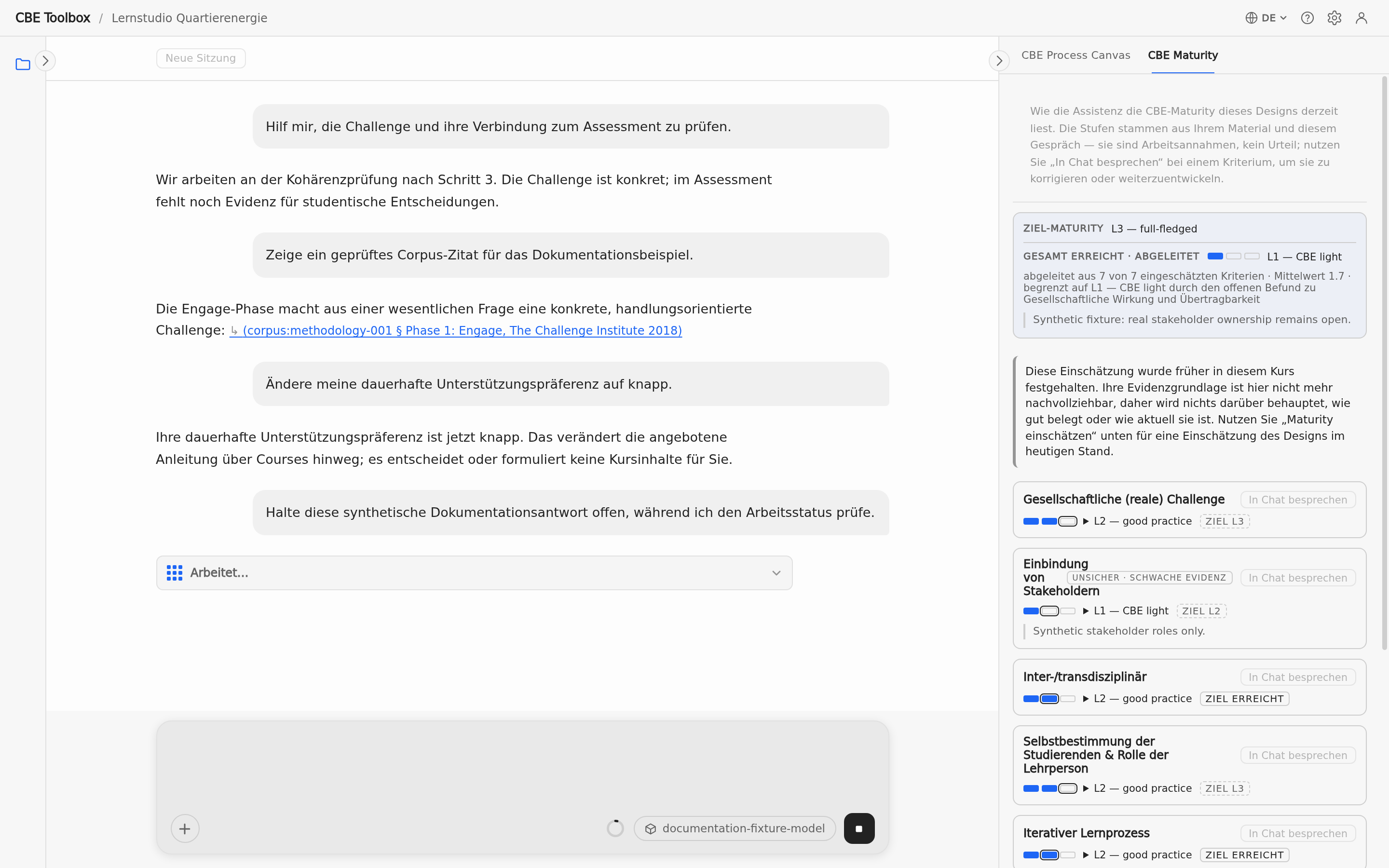
Task: Stop generation with the black stop button
Action: pyautogui.click(x=859, y=828)
